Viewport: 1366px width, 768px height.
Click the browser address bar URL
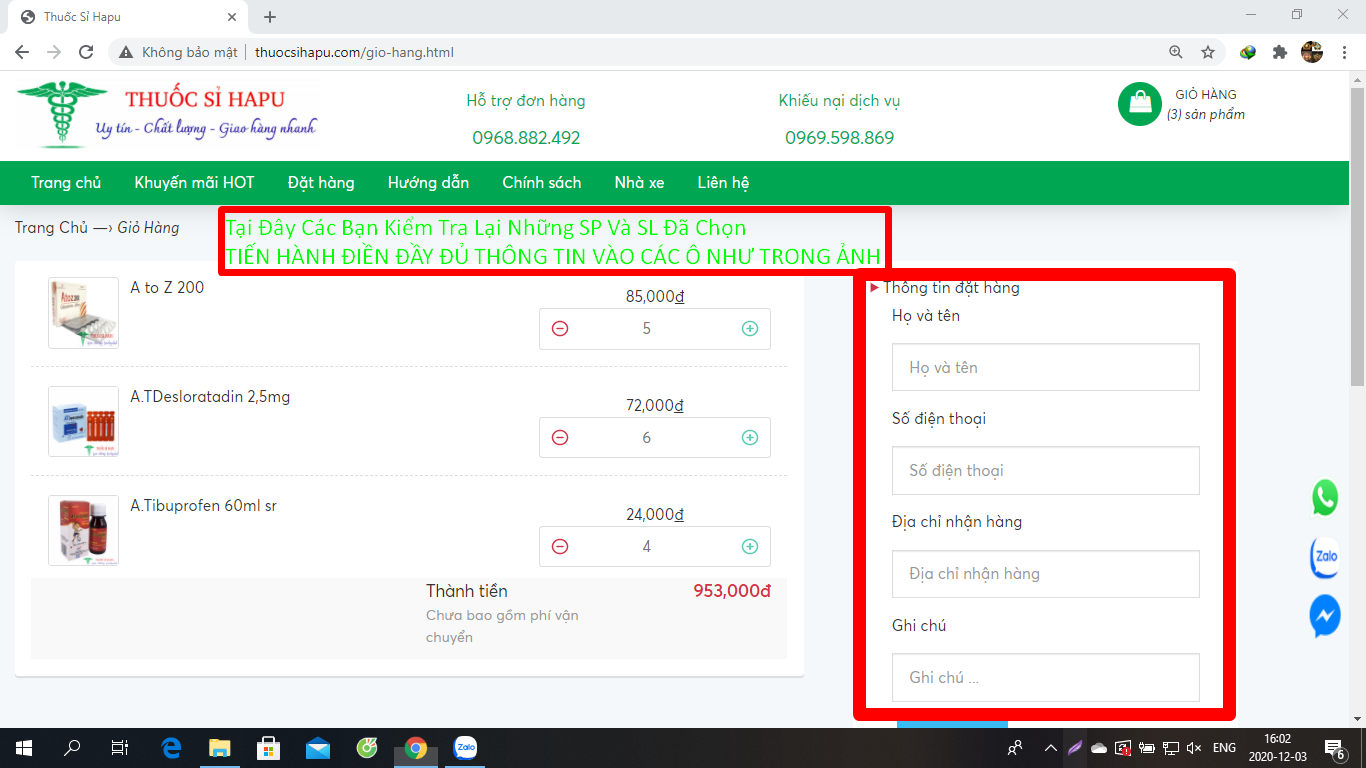click(354, 52)
